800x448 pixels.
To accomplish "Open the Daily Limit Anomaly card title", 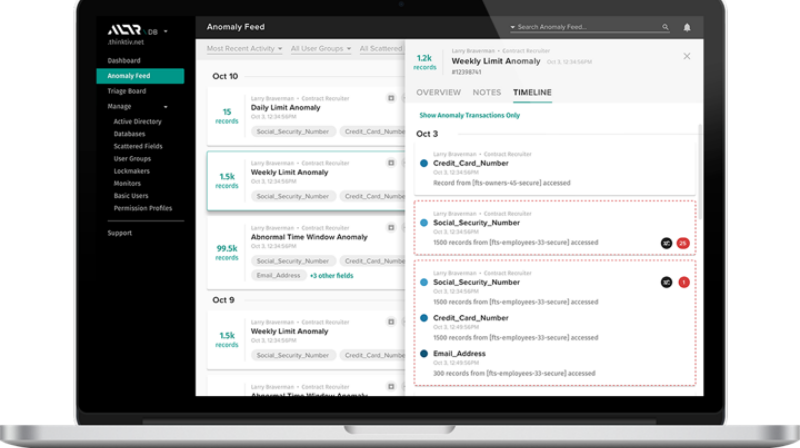I will 285,108.
